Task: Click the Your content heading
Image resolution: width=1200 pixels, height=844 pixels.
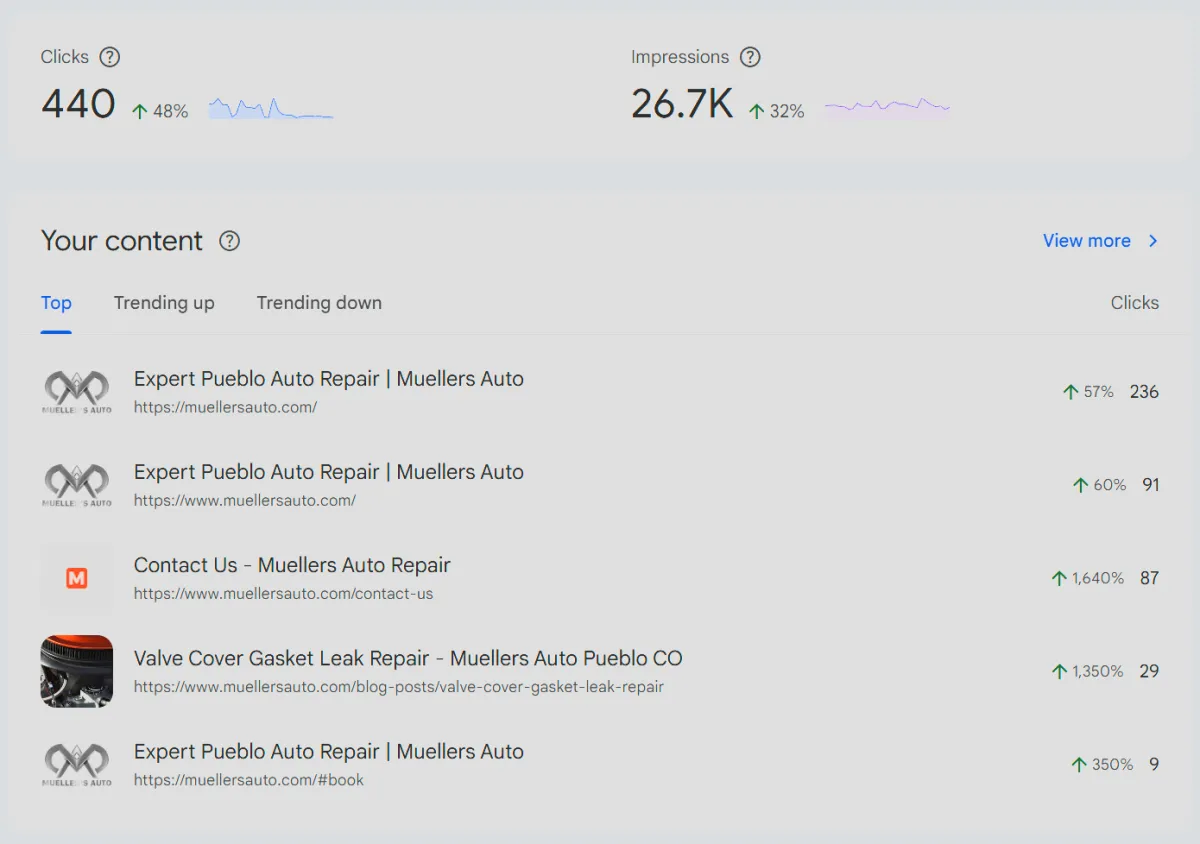Action: 122,241
